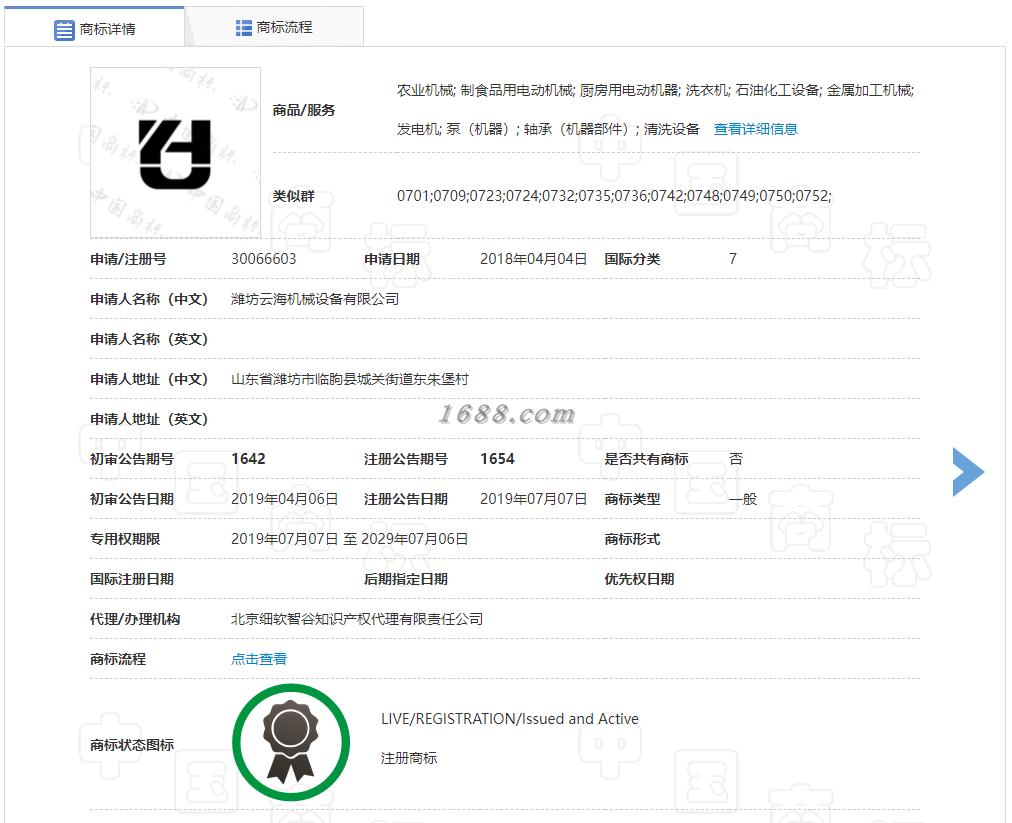
Task: Click the 类似群 field label
Action: 294,196
